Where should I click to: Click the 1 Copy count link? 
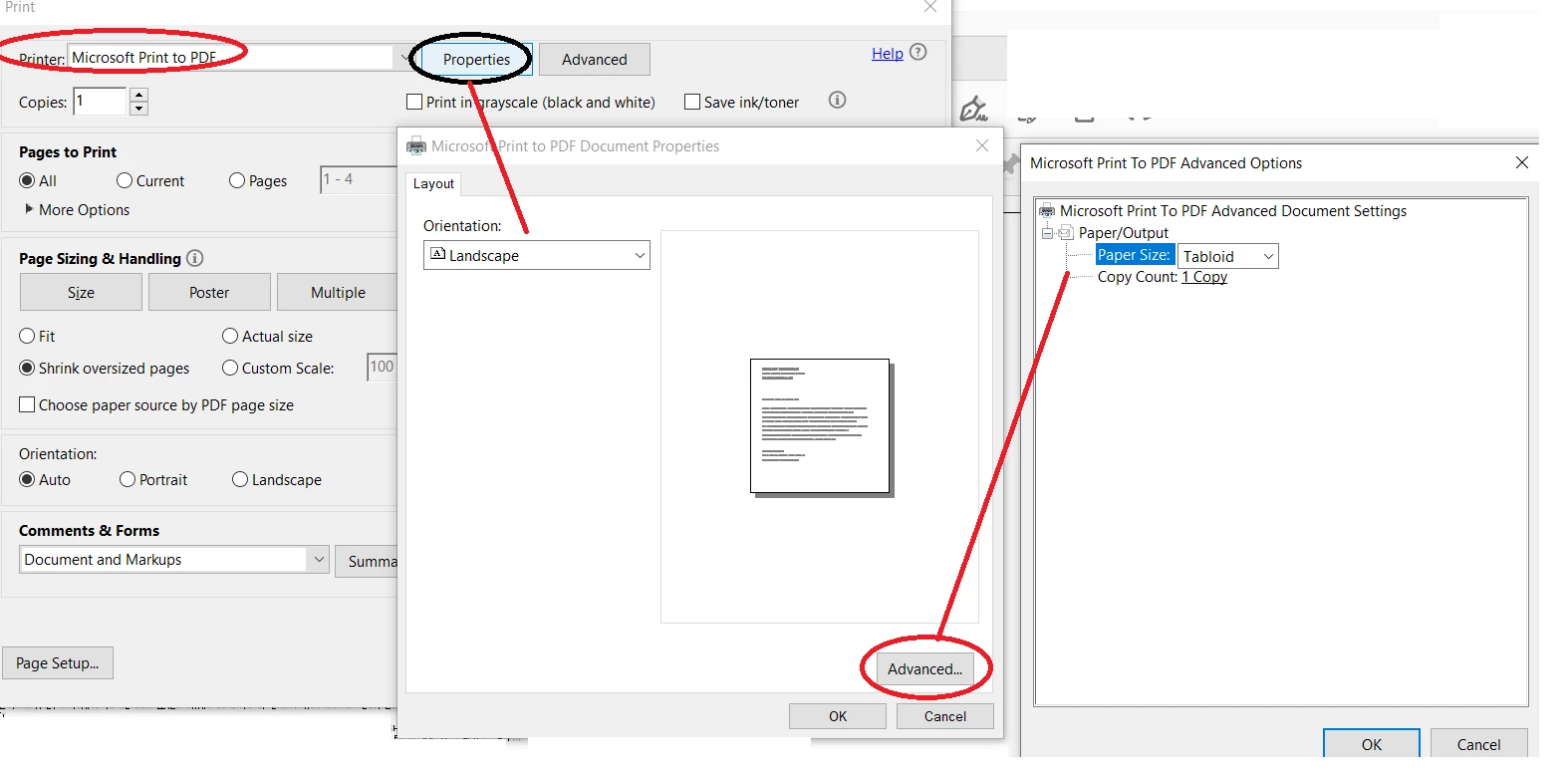(x=1204, y=277)
